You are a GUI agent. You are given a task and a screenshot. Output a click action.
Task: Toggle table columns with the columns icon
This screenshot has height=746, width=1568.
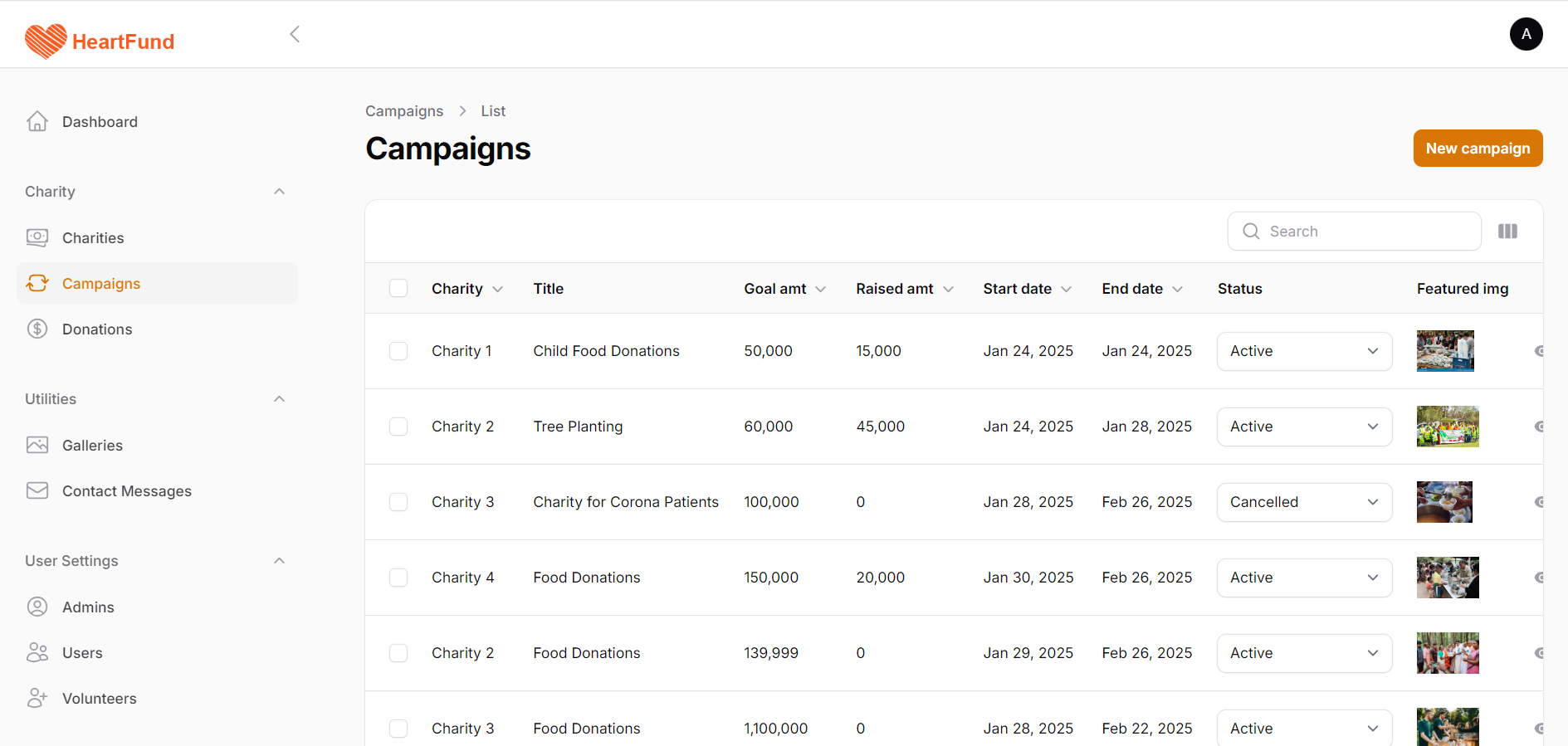pyautogui.click(x=1507, y=232)
